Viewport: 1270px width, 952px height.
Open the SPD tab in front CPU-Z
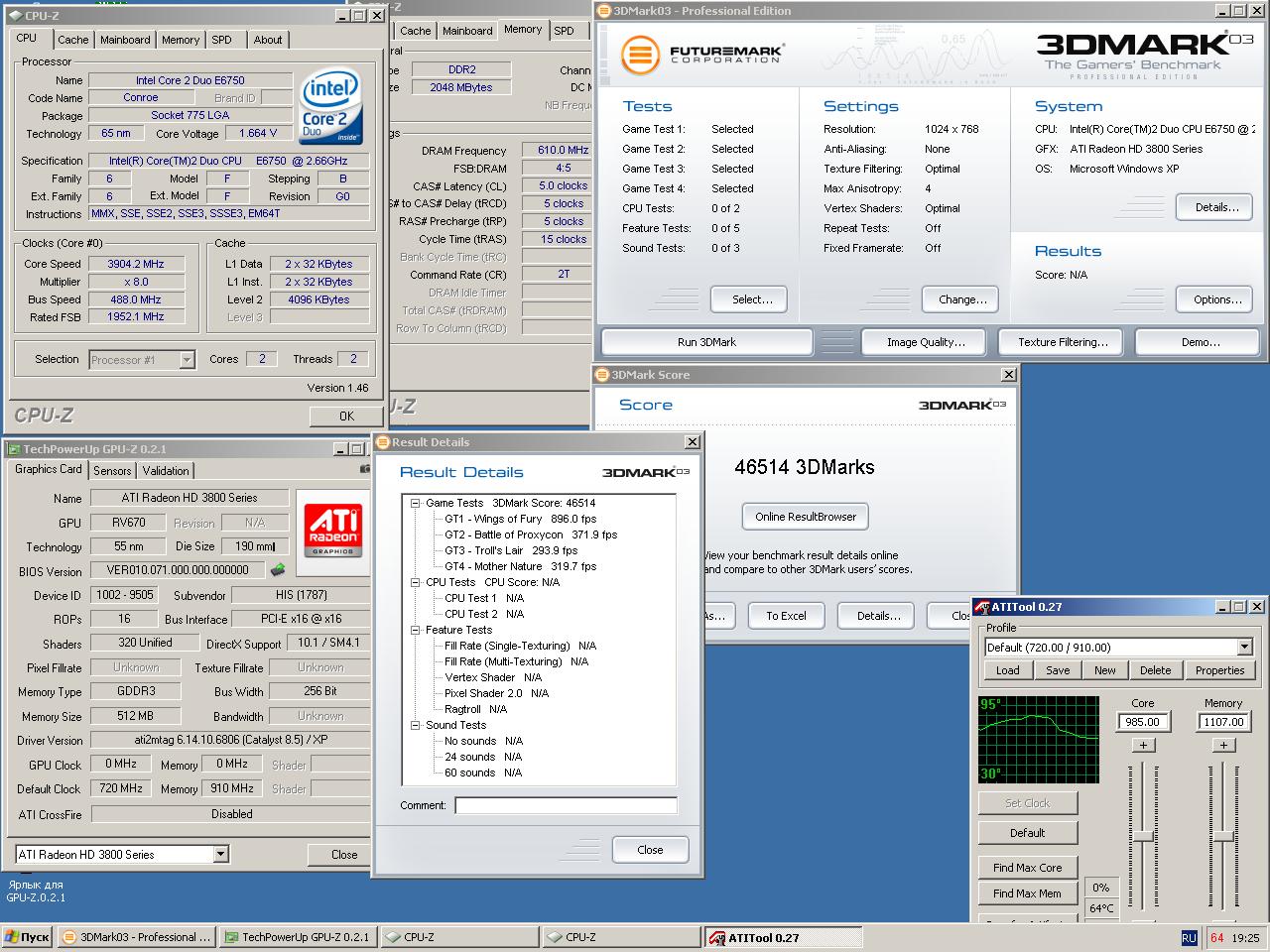click(x=222, y=40)
